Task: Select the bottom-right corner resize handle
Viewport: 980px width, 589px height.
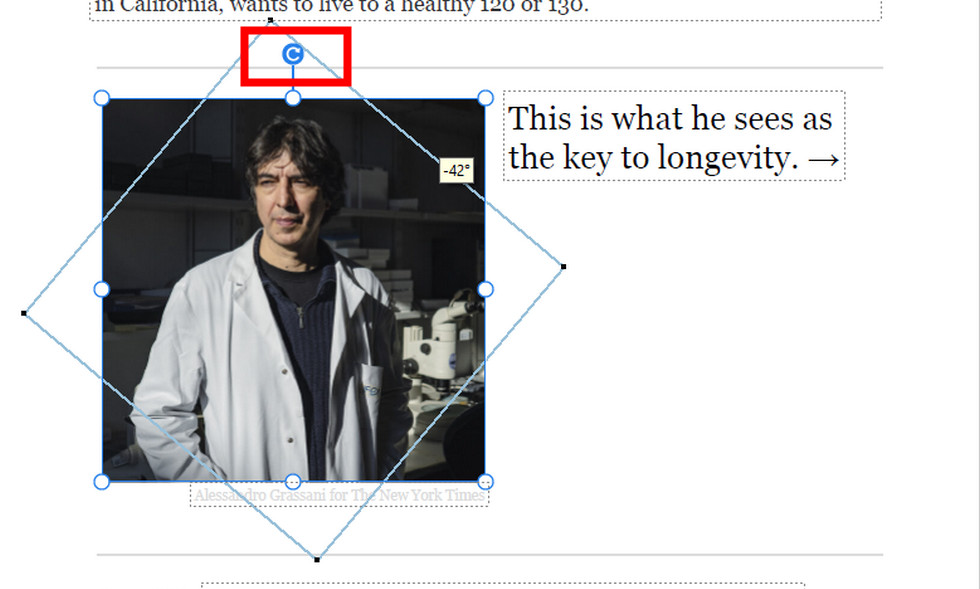Action: click(x=485, y=482)
